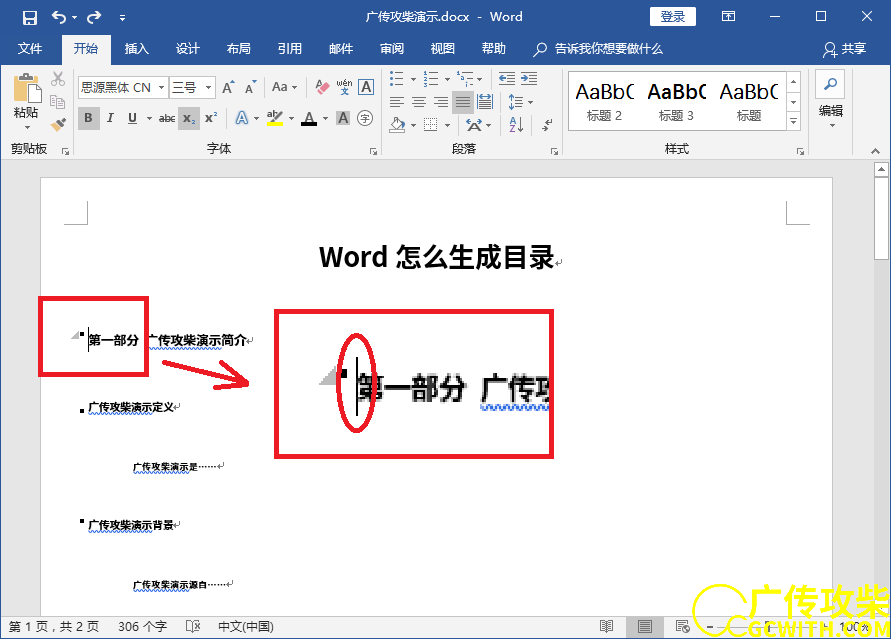This screenshot has height=639, width=891.
Task: Apply the 标题 style
Action: click(x=748, y=101)
